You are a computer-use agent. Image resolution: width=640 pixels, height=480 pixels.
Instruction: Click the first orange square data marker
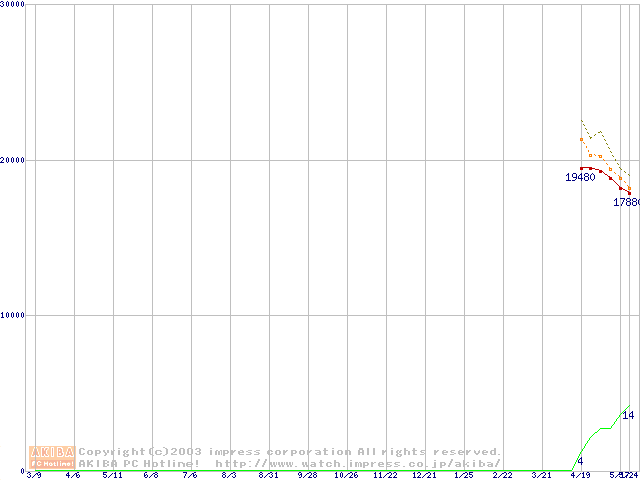582,140
